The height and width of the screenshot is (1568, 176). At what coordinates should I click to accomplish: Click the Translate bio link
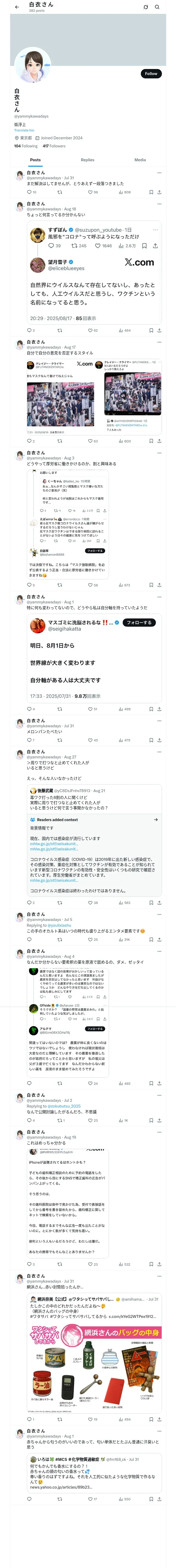[x=24, y=130]
